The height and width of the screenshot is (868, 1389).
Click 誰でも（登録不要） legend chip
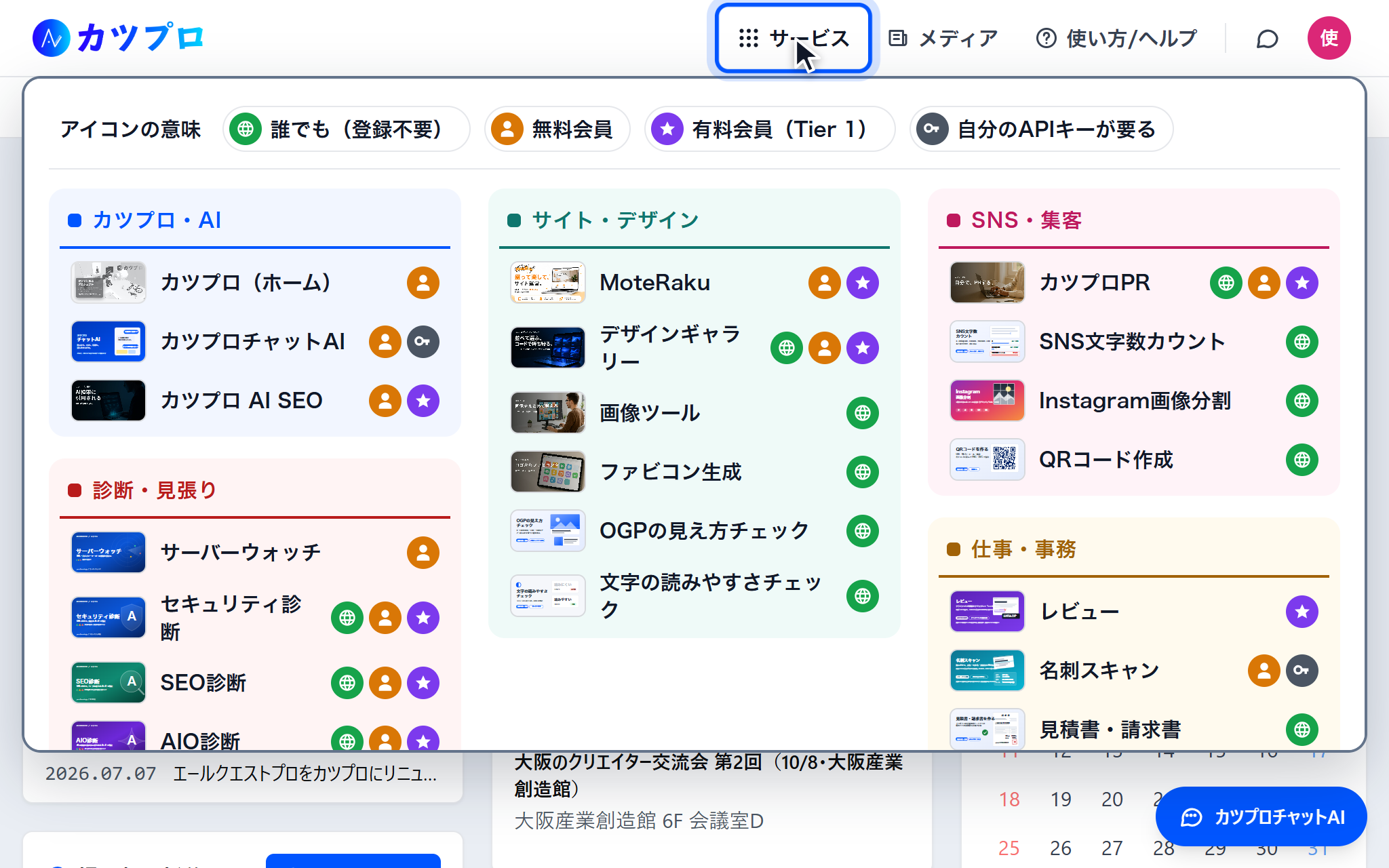347,129
